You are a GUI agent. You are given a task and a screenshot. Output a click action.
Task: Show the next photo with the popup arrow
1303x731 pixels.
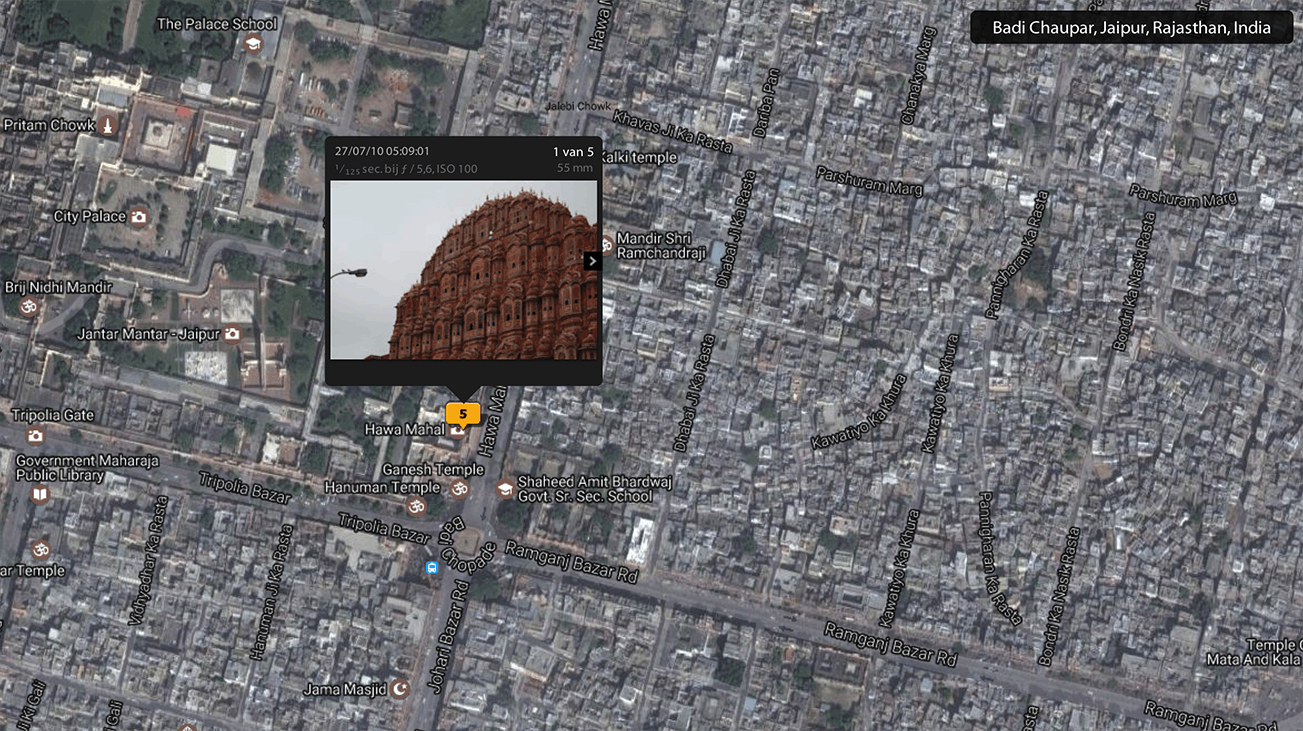coord(592,260)
